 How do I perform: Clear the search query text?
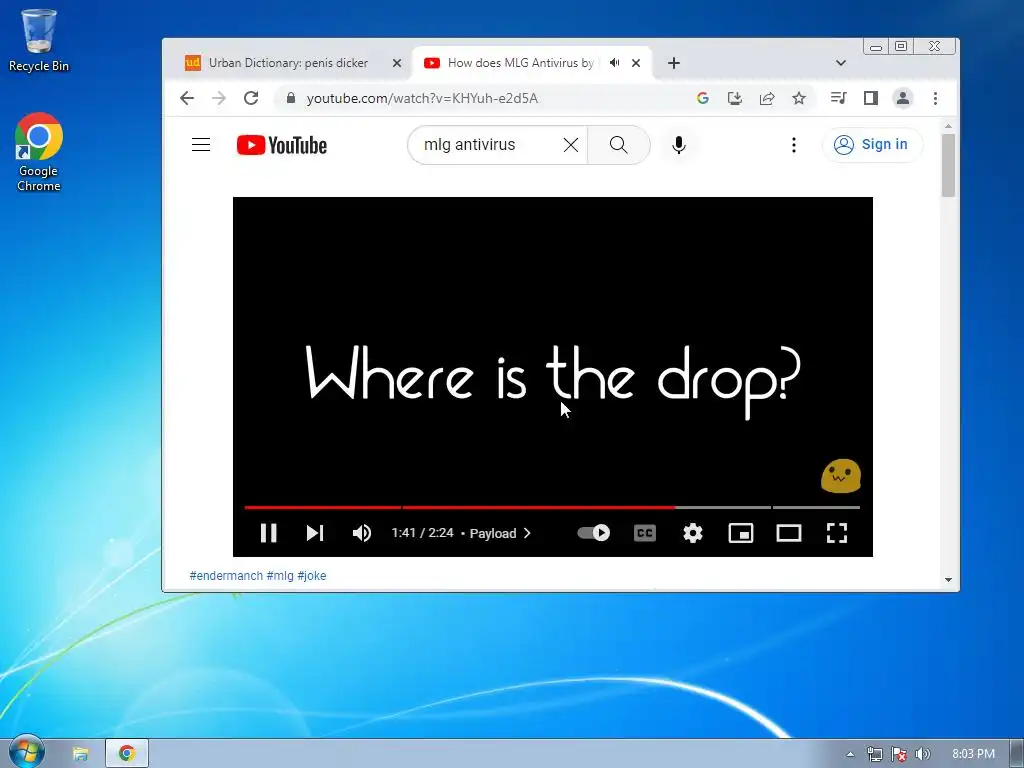(x=571, y=145)
